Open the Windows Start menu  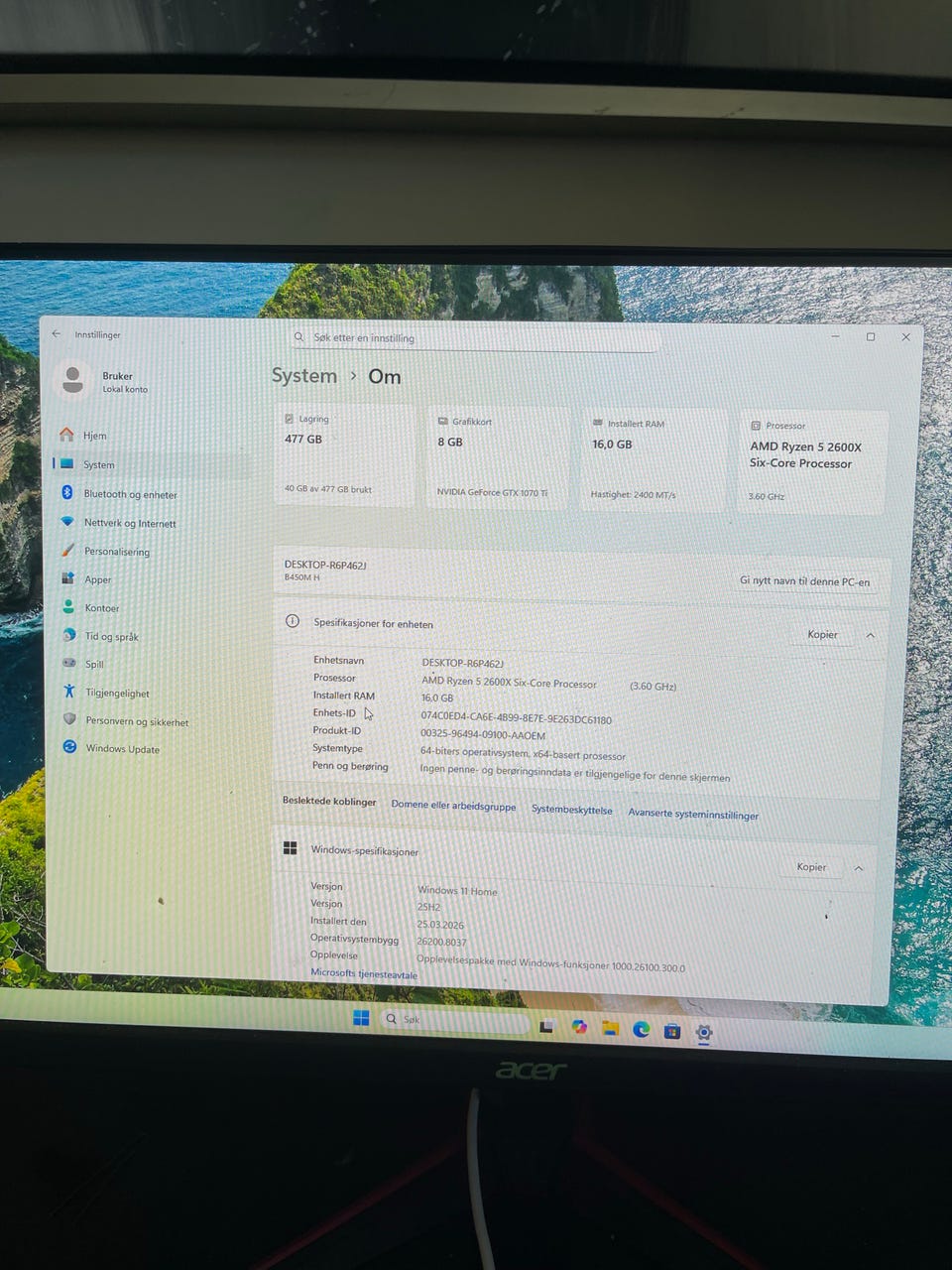click(361, 1018)
